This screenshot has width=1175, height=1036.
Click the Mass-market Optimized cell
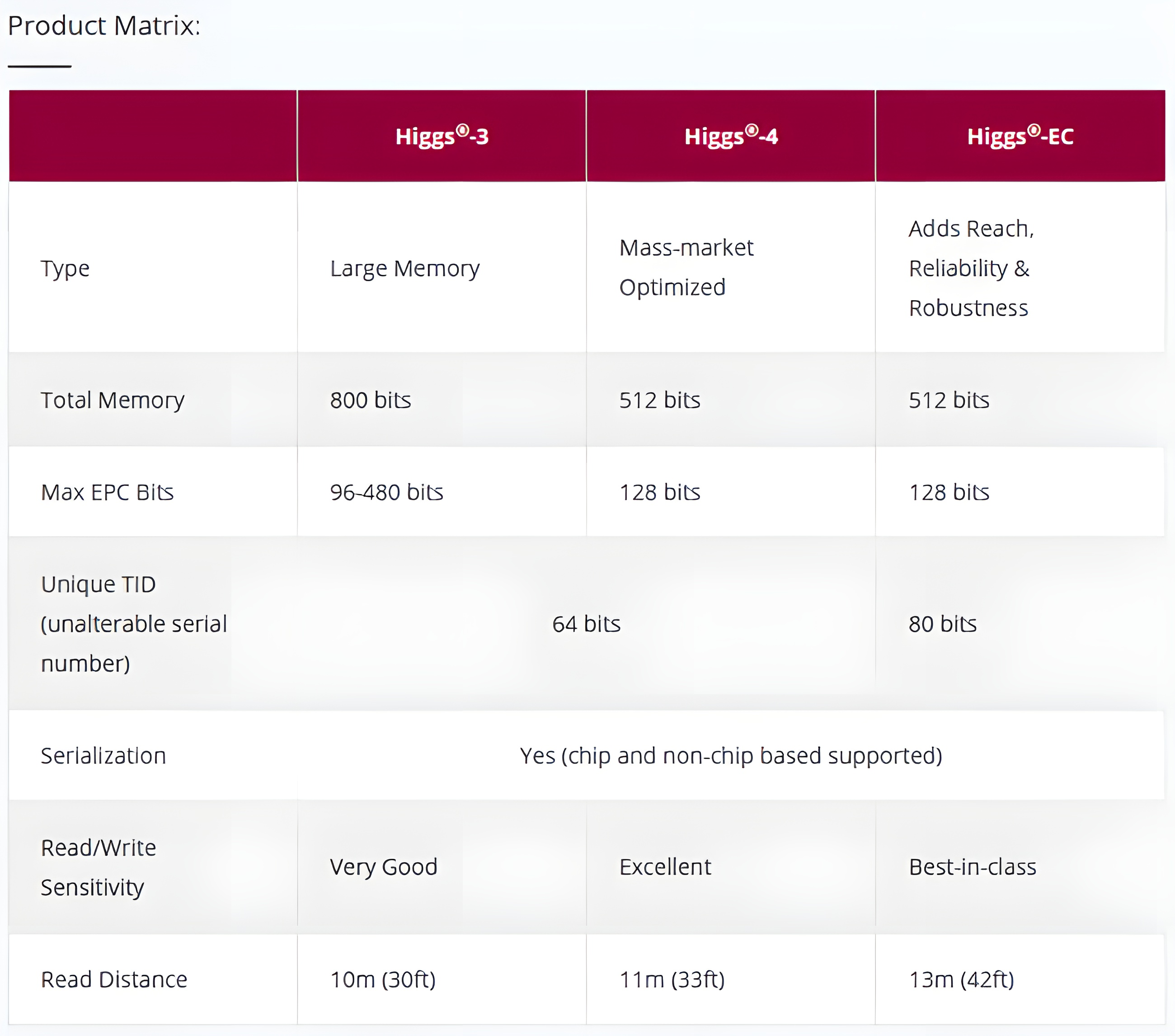click(x=686, y=267)
